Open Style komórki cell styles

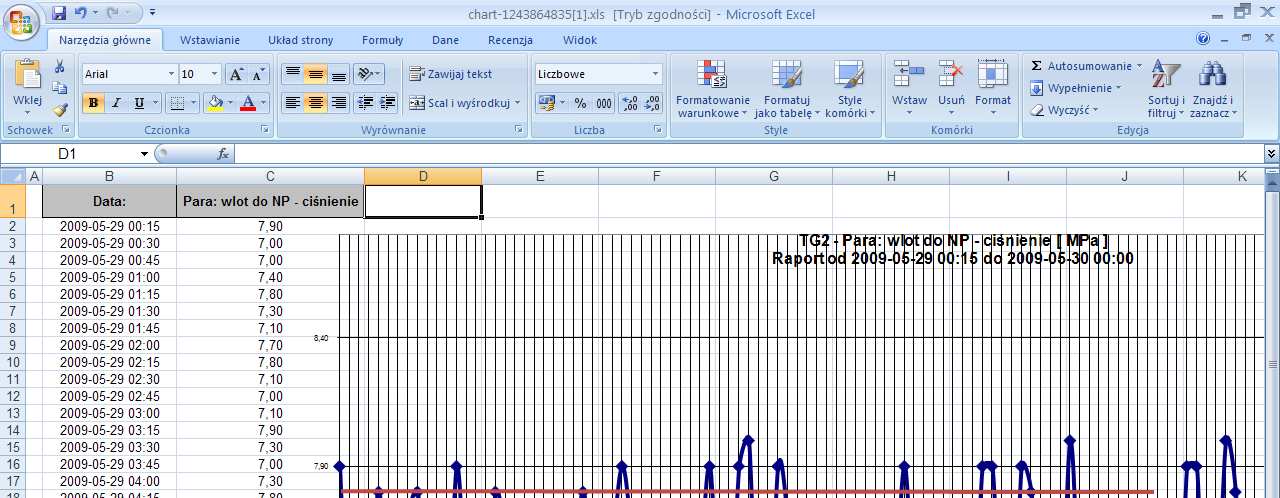(x=850, y=89)
